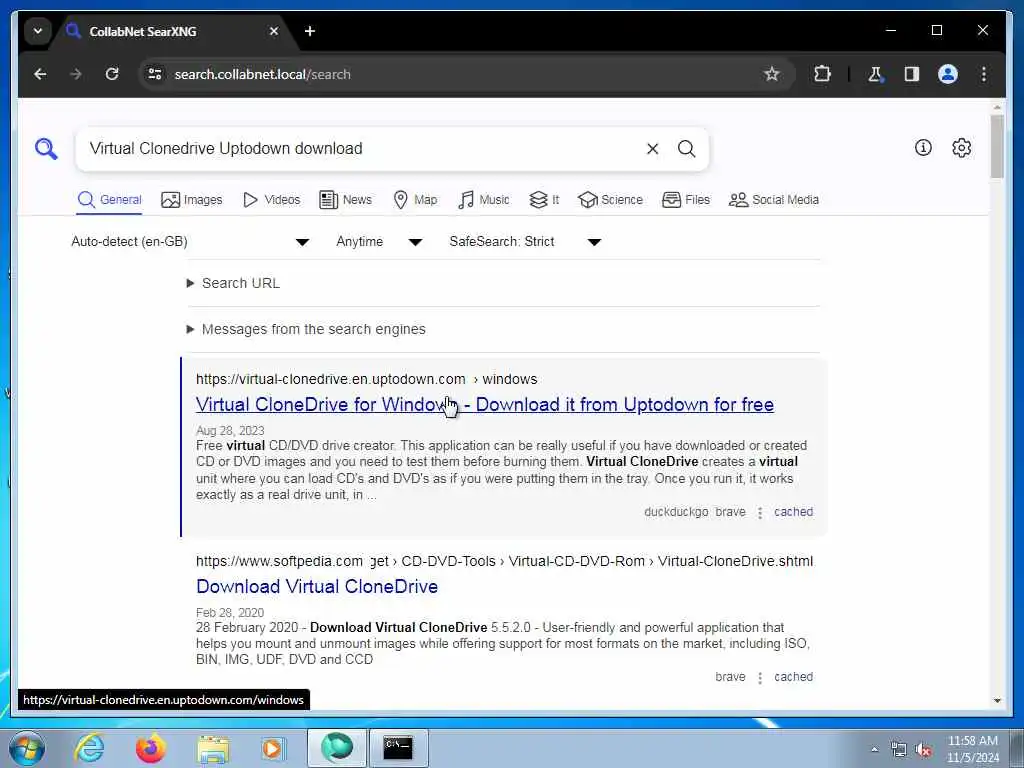Show hidden system tray icons
The height and width of the screenshot is (768, 1024).
pos(874,749)
